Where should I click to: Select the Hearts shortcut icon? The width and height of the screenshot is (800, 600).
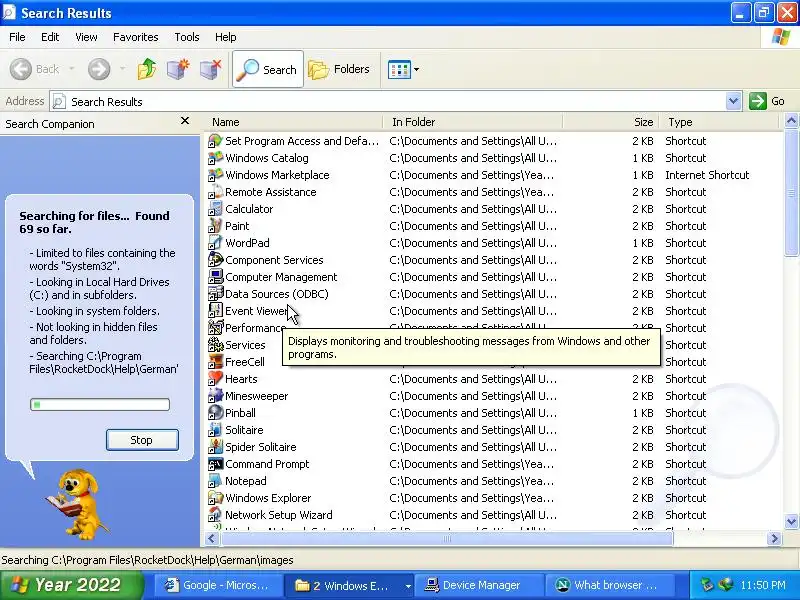click(x=215, y=379)
